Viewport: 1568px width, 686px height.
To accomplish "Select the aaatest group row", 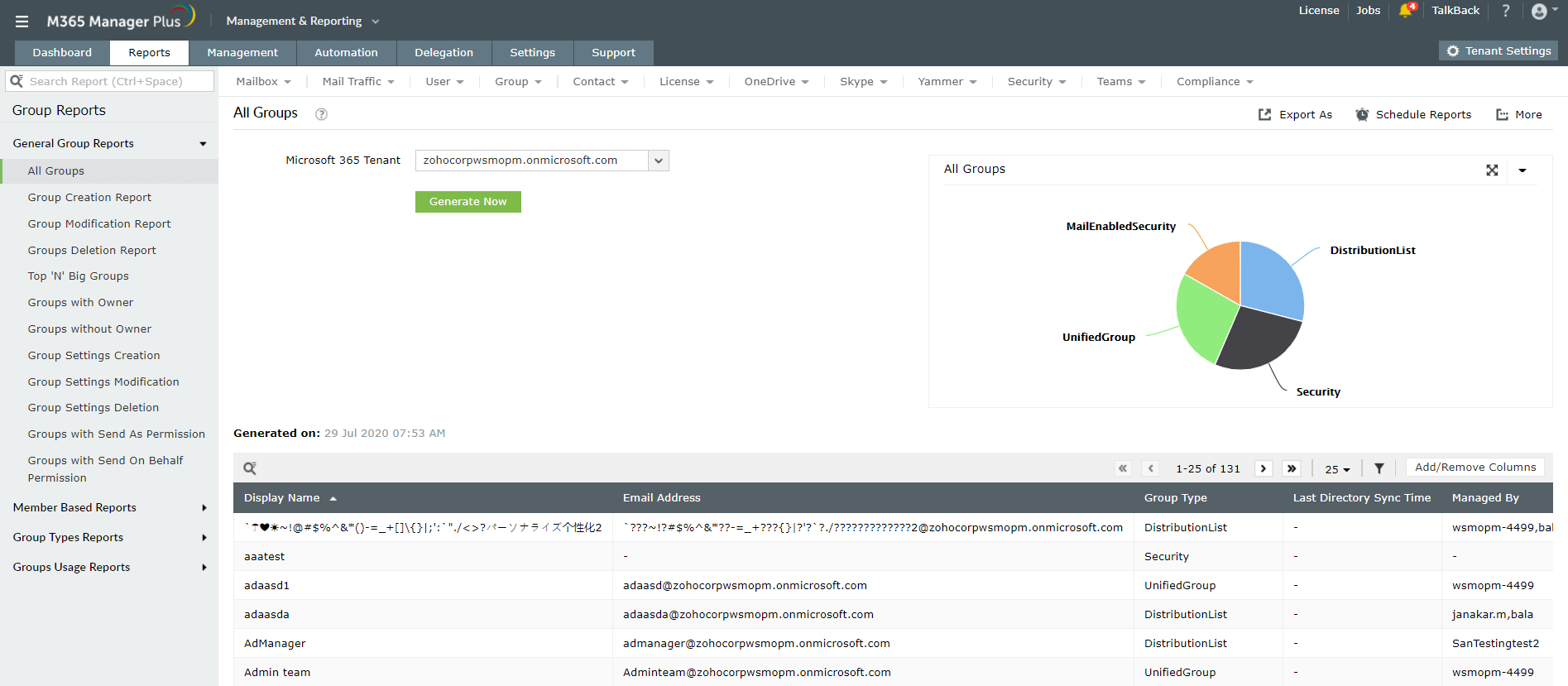I will point(893,557).
